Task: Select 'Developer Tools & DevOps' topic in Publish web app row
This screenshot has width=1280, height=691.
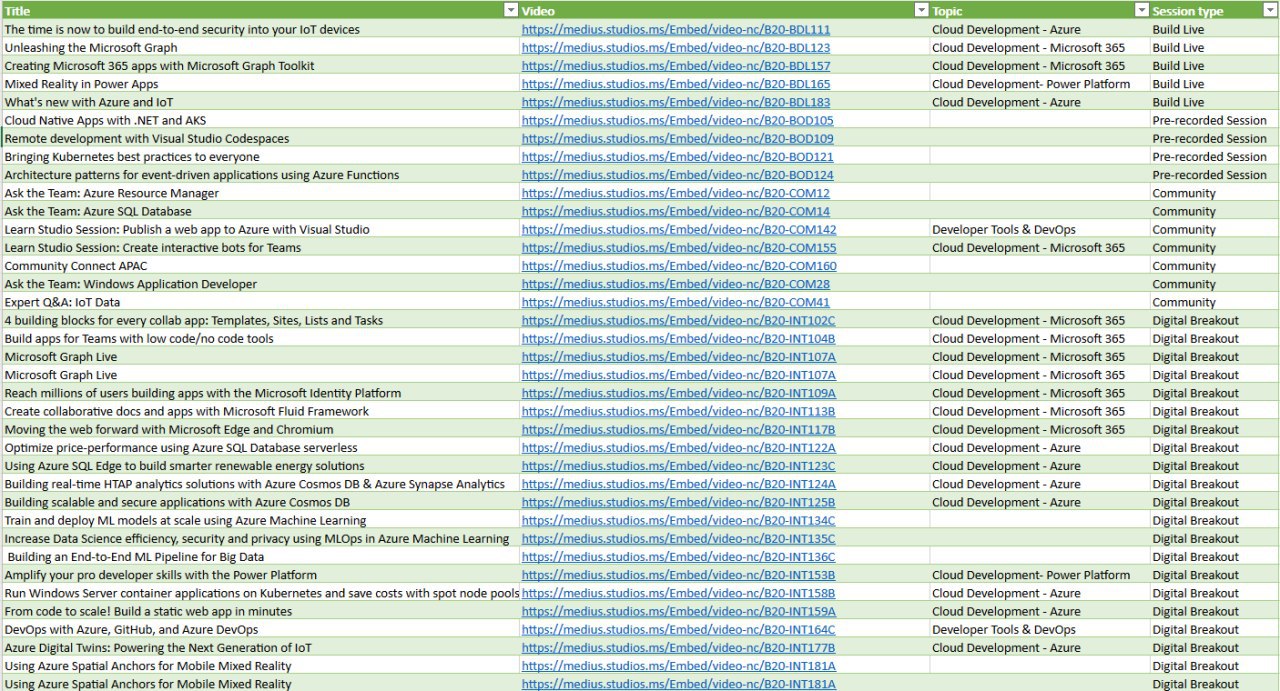Action: tap(1040, 230)
